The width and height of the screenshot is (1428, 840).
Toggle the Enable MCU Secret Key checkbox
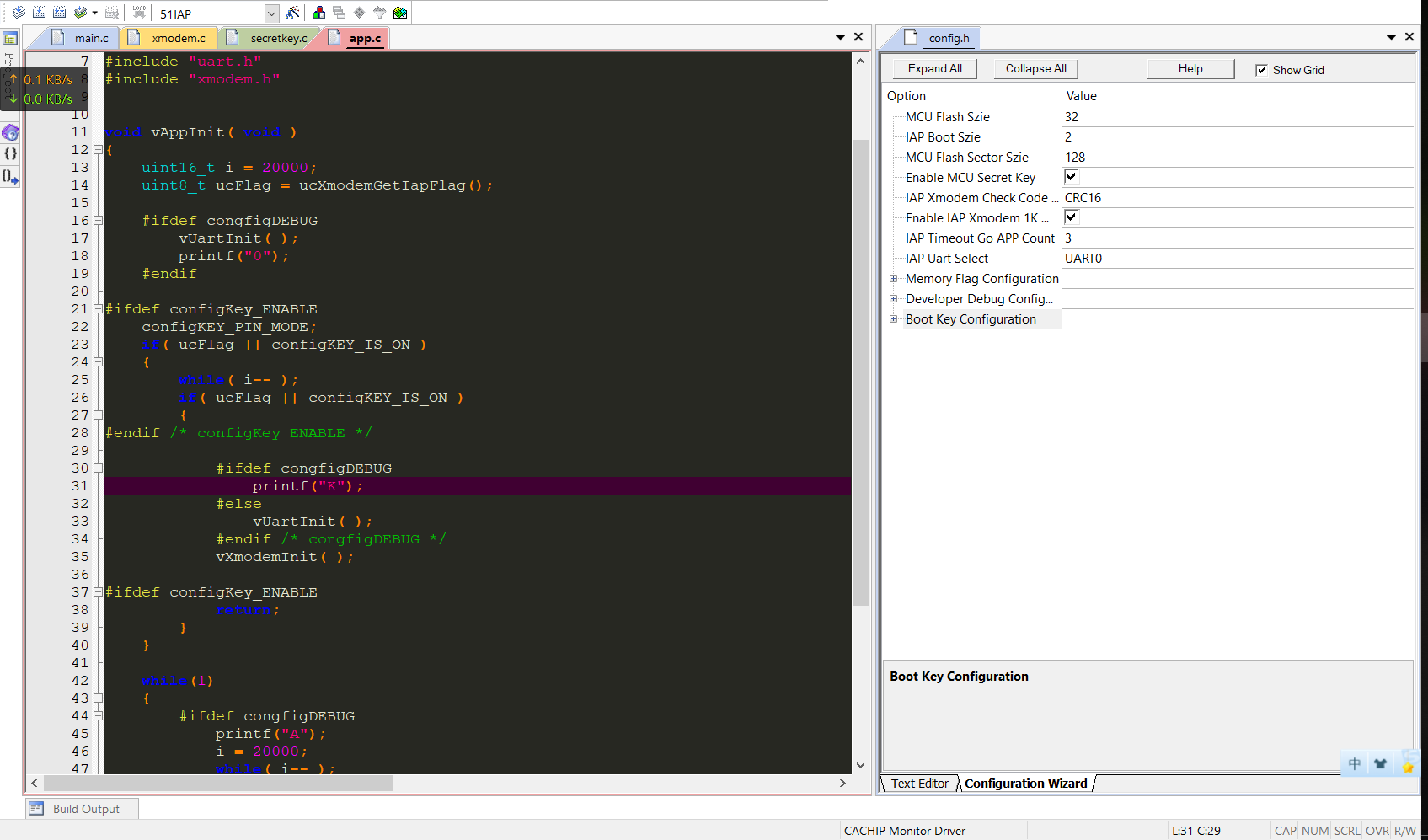[1072, 177]
